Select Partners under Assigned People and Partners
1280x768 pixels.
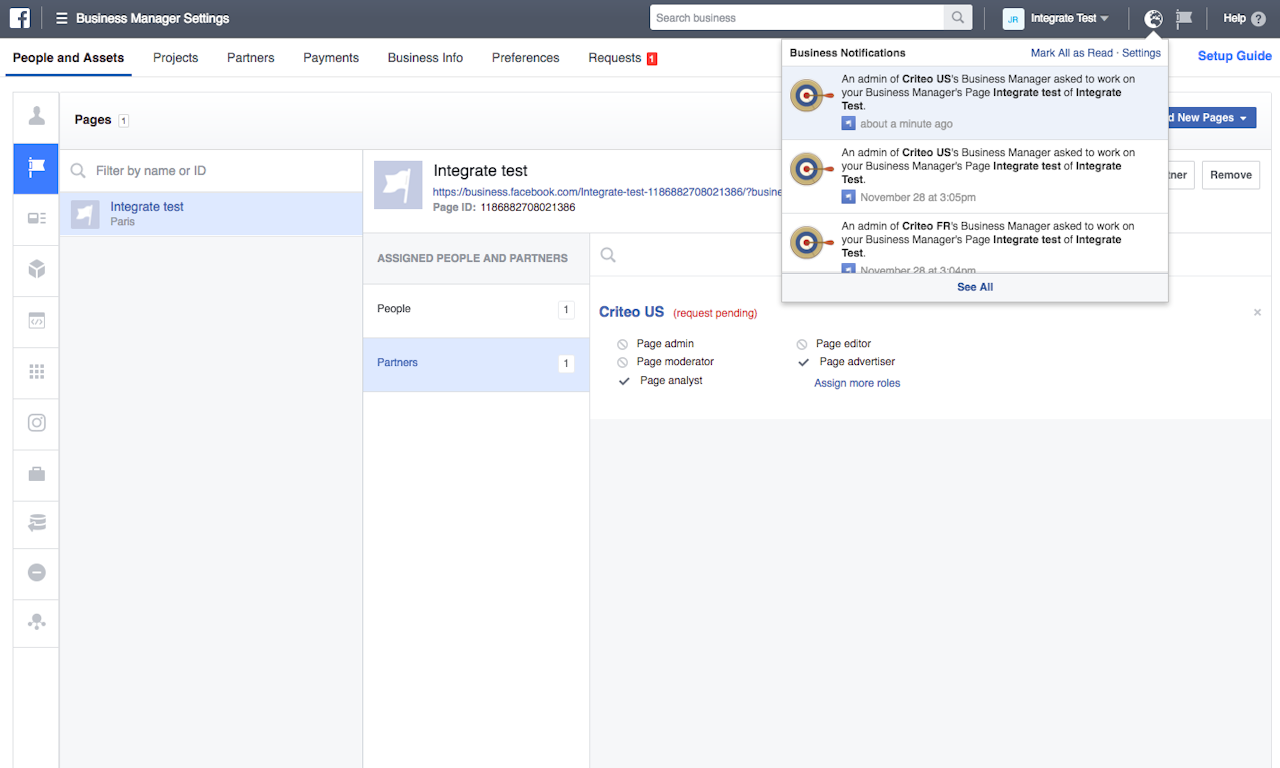coord(476,363)
